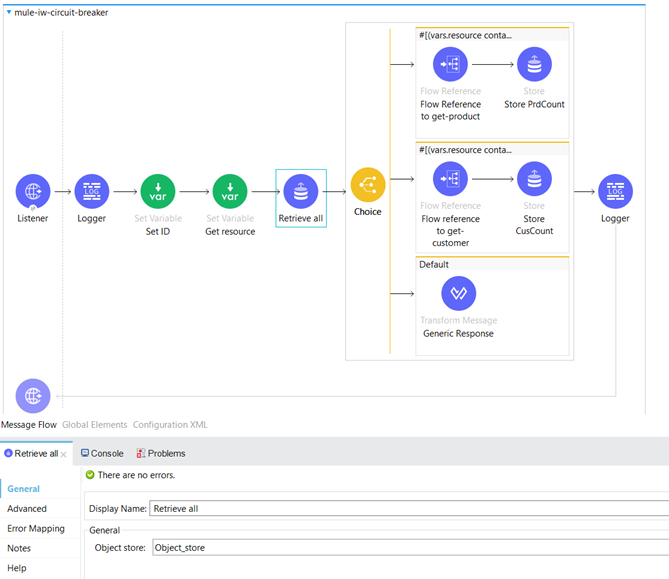Open the Notes section

click(19, 548)
